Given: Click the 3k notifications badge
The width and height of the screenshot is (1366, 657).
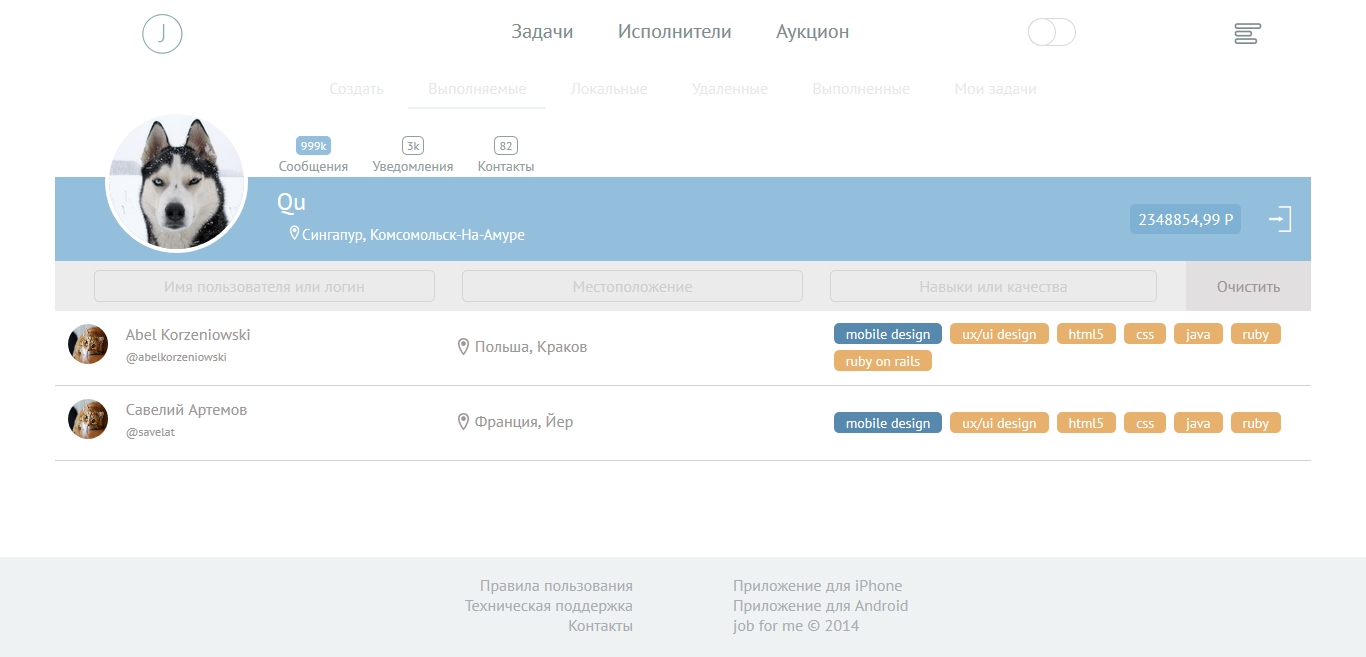Looking at the screenshot, I should click(x=413, y=146).
